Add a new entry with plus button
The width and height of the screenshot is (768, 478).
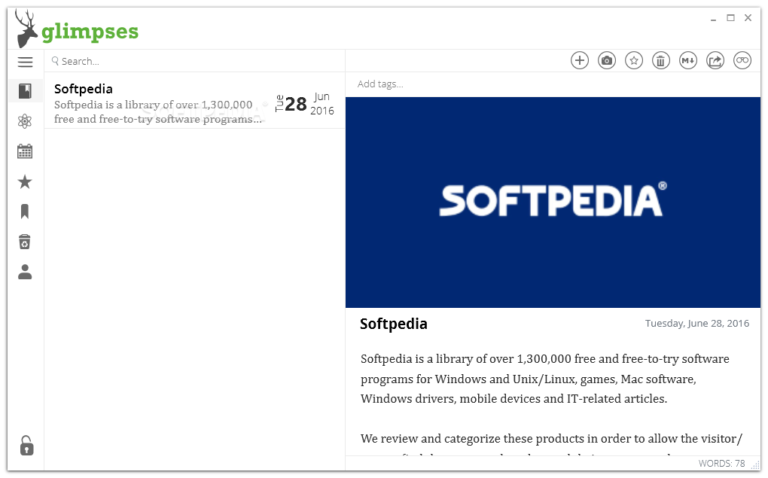click(x=580, y=61)
